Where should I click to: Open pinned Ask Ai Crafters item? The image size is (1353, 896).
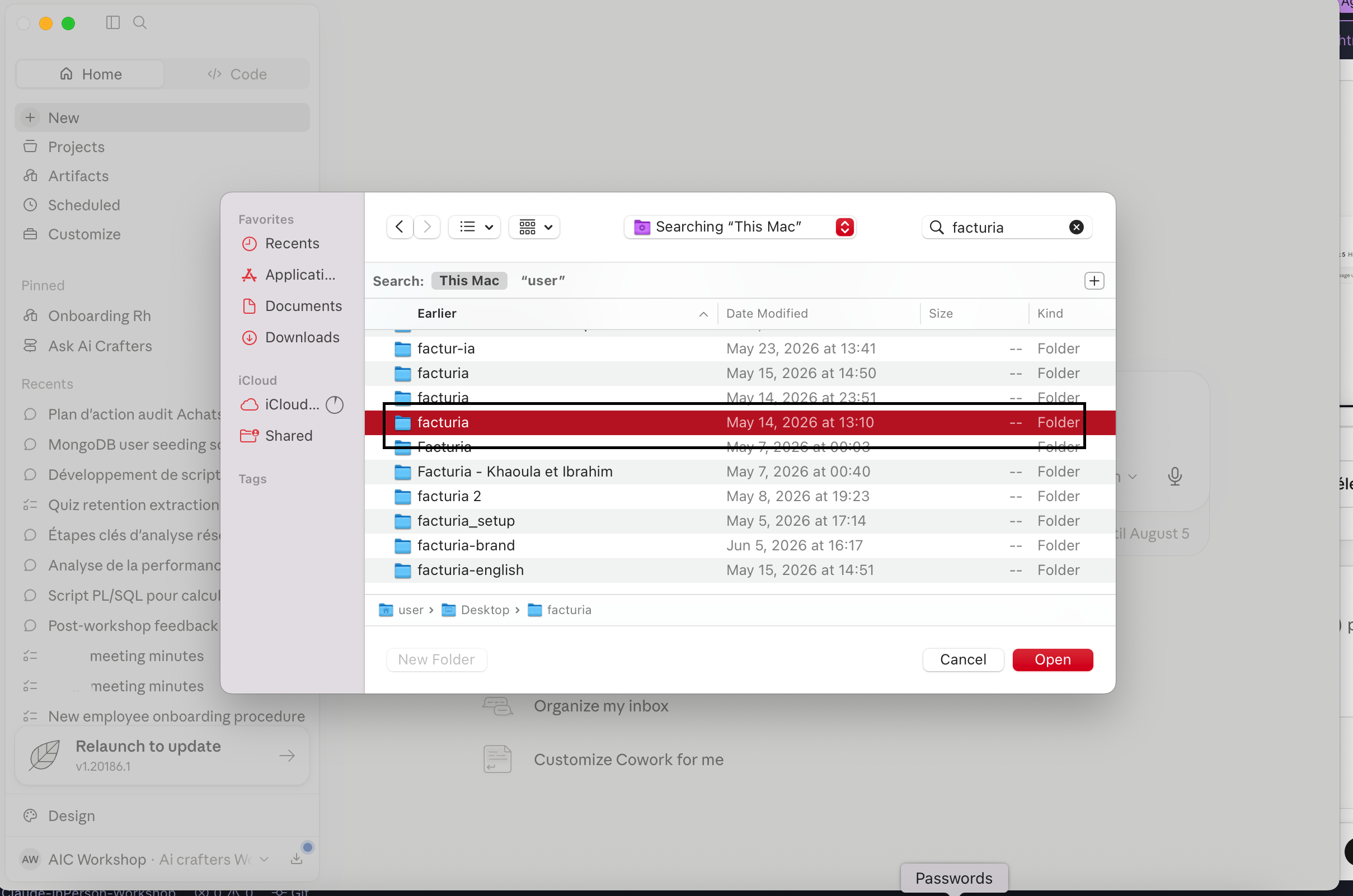118,346
